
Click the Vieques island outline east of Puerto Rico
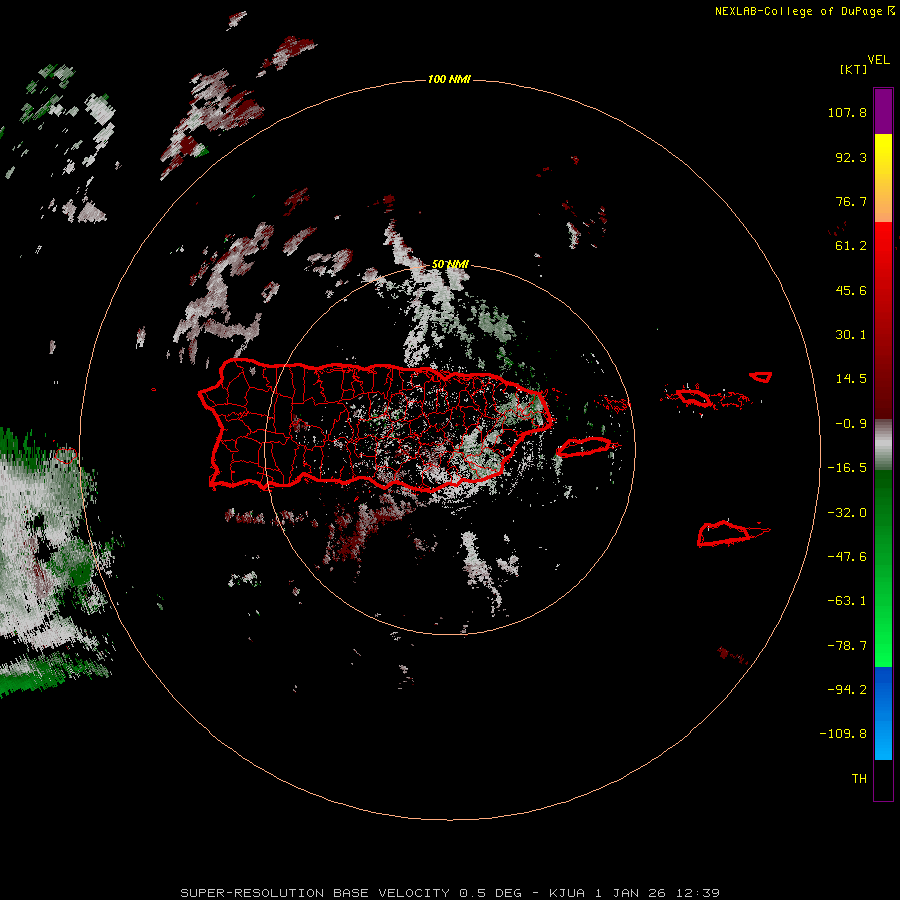click(584, 447)
